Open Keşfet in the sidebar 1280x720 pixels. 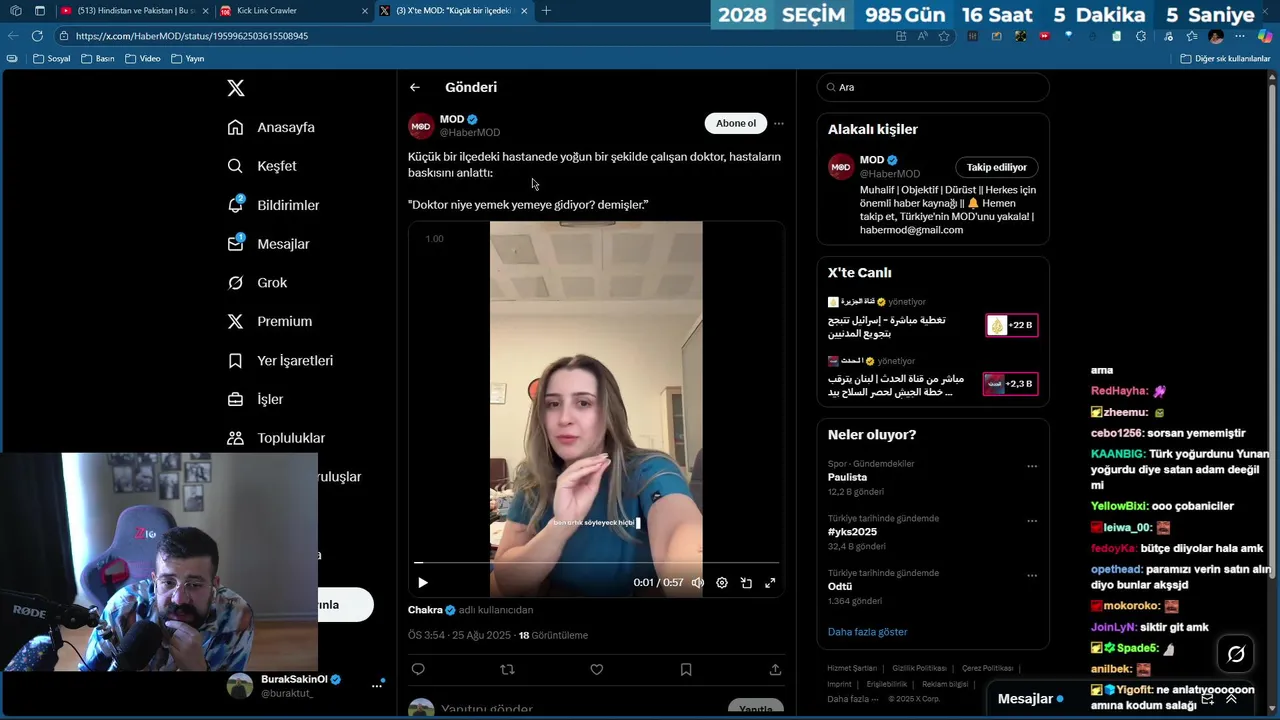click(x=262, y=166)
